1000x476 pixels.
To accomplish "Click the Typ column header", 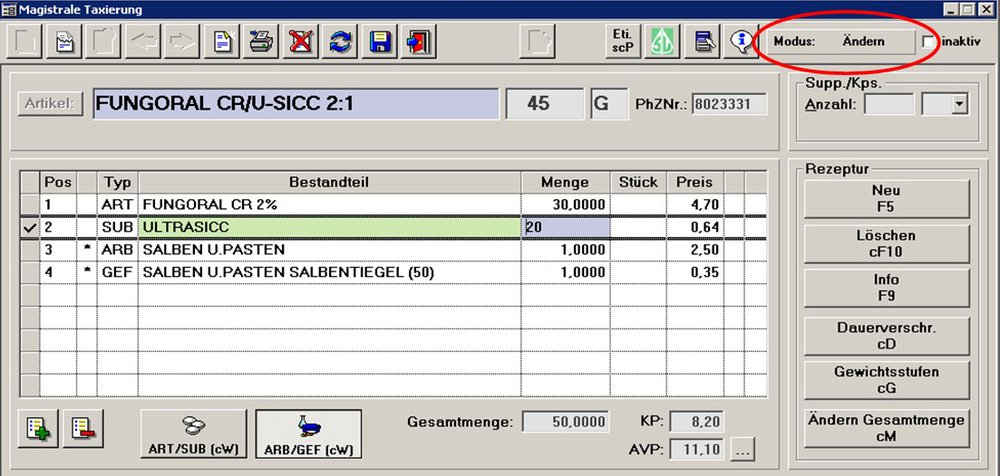I will pyautogui.click(x=117, y=182).
